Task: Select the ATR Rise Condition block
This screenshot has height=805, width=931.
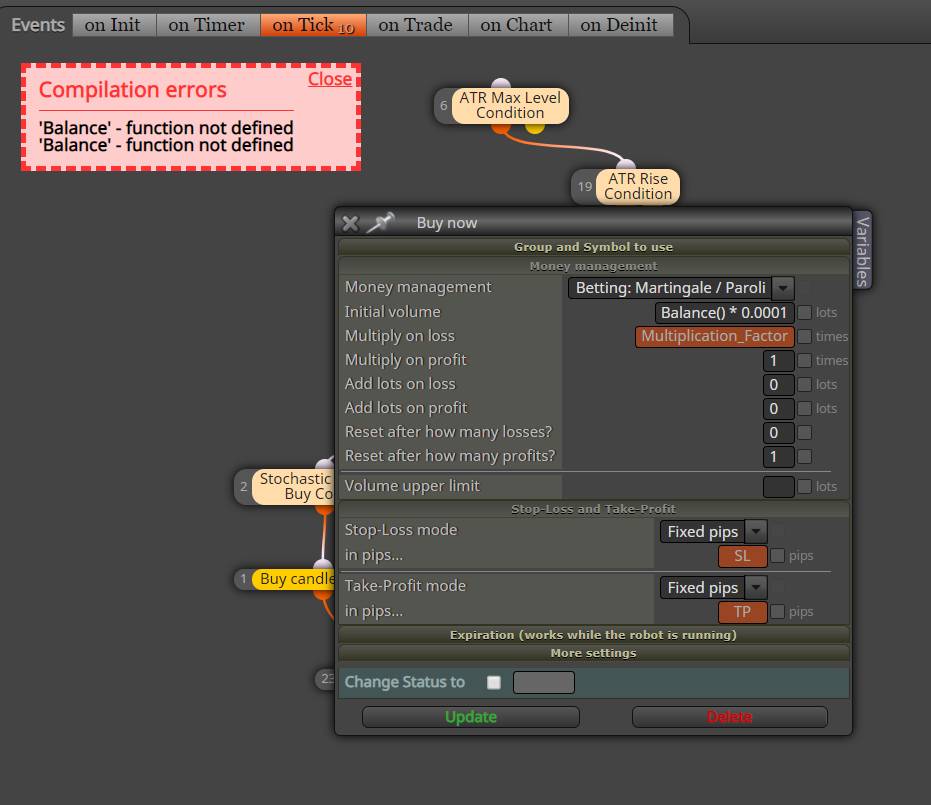Action: (637, 186)
